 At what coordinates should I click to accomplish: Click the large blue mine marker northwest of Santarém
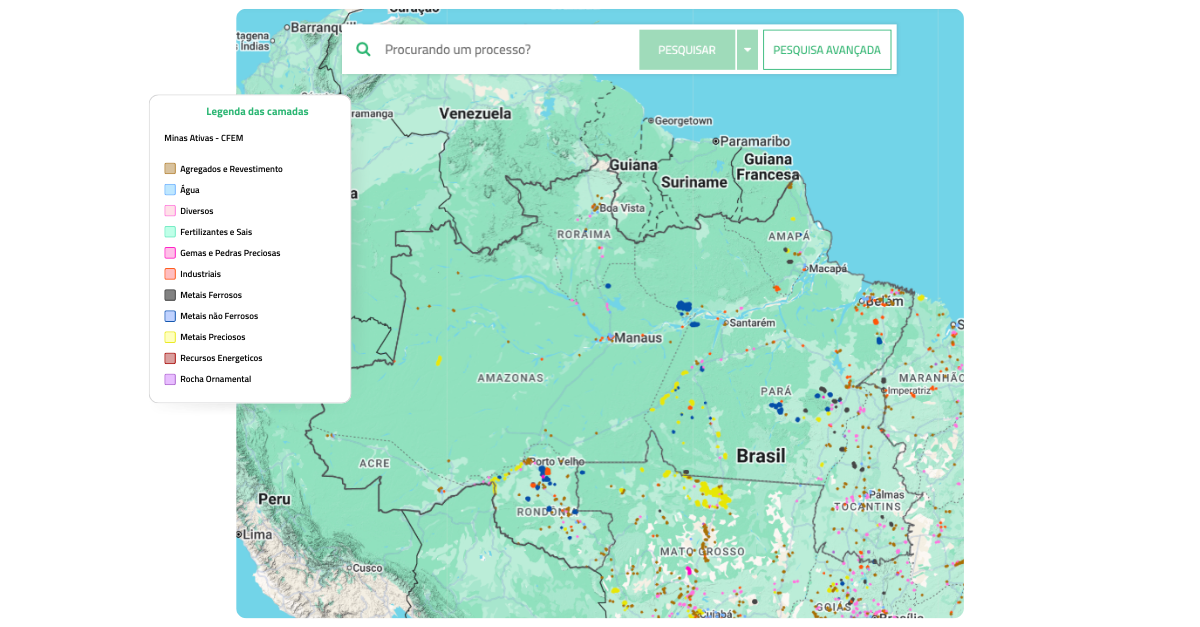pyautogui.click(x=685, y=306)
